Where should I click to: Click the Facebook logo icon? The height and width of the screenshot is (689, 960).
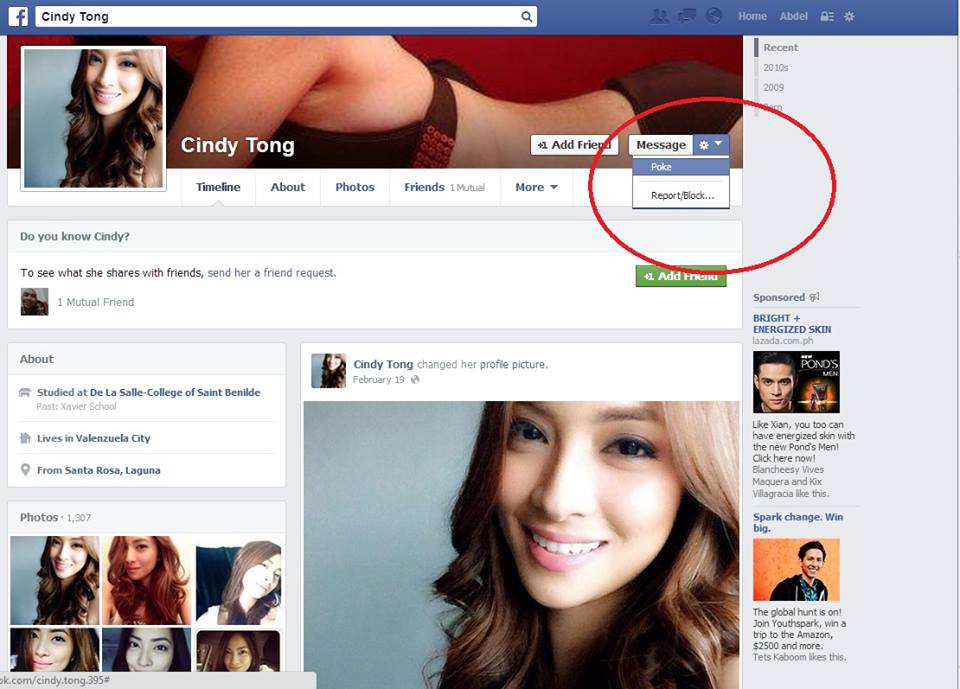[x=18, y=17]
